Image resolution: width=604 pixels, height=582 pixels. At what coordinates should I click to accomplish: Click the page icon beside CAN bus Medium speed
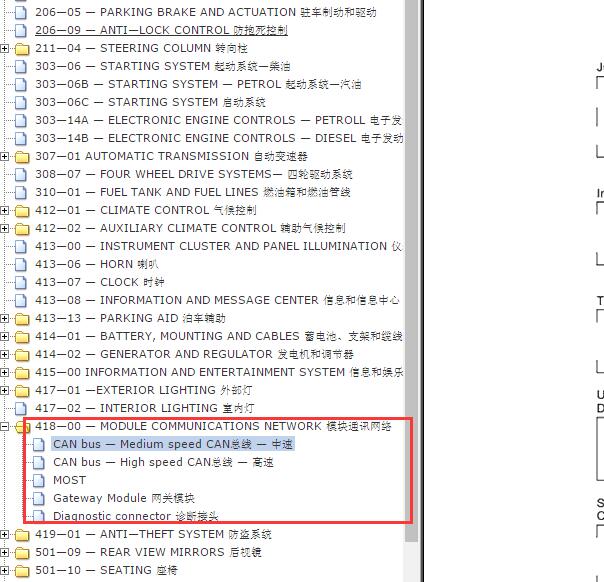39,444
